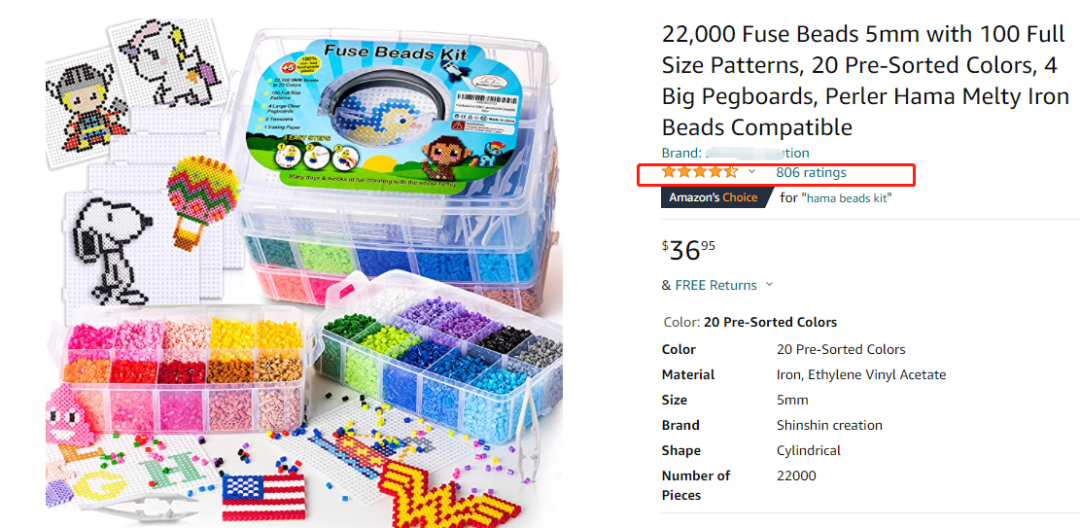Screen dimensions: 1080x528
Task: Click the Shinshin creation brand value
Action: coord(829,425)
